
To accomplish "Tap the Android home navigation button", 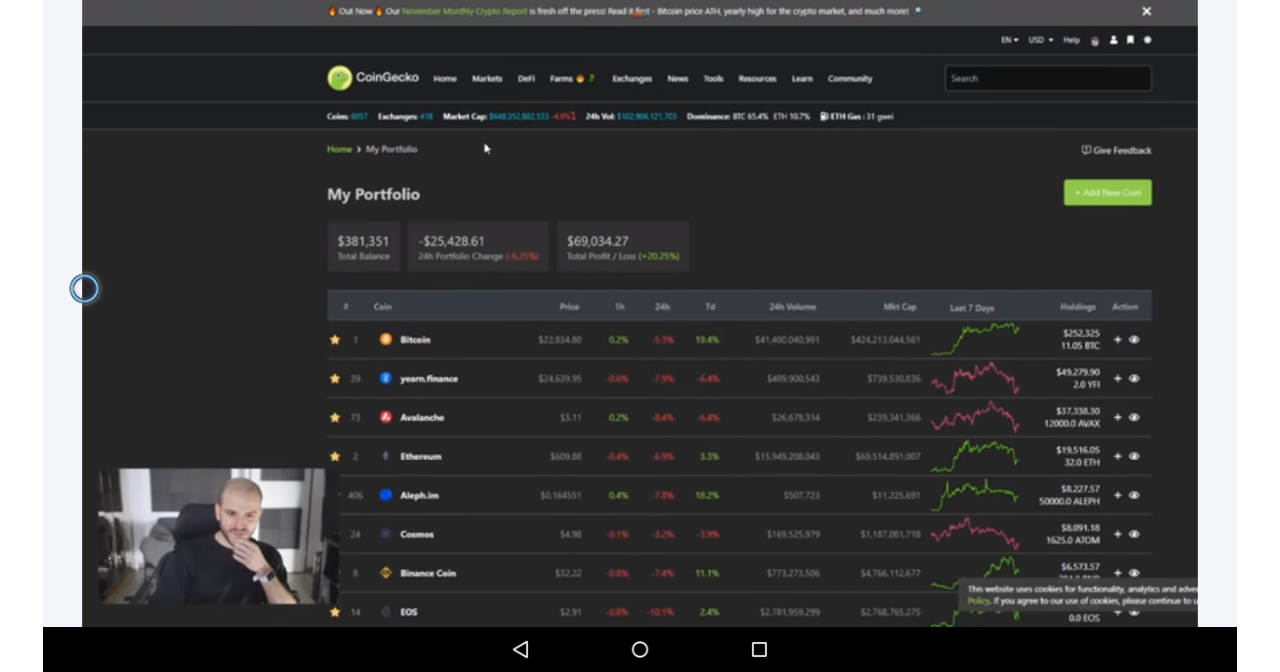I will tap(640, 649).
